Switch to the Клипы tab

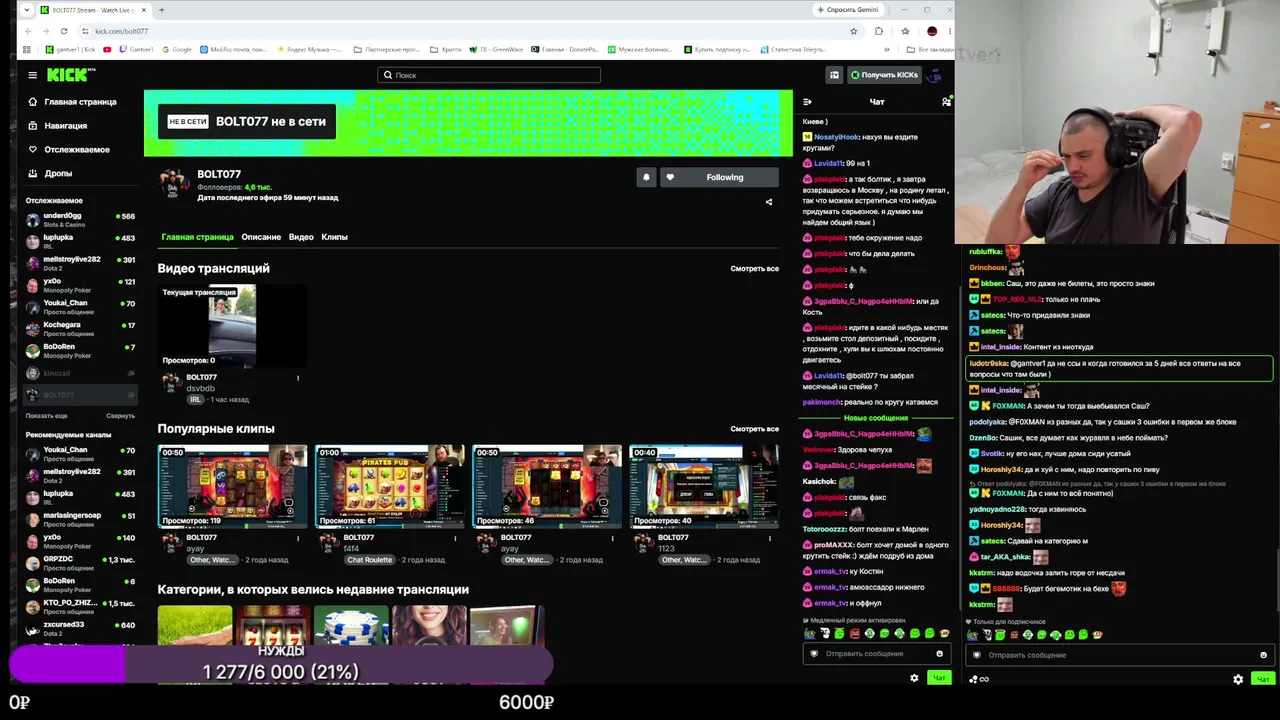(334, 237)
